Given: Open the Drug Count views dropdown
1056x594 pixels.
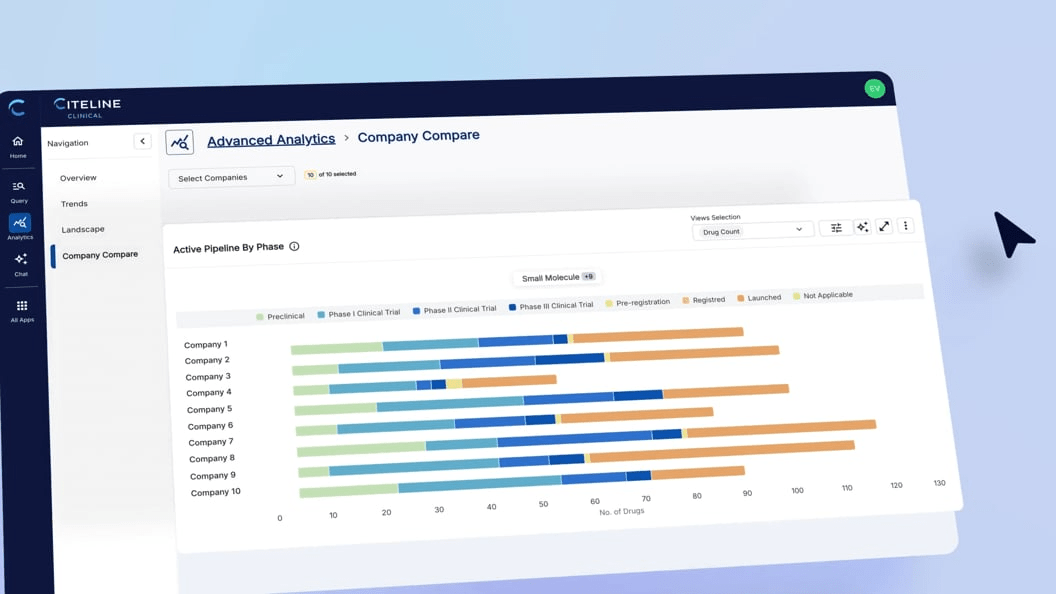Looking at the screenshot, I should click(752, 230).
